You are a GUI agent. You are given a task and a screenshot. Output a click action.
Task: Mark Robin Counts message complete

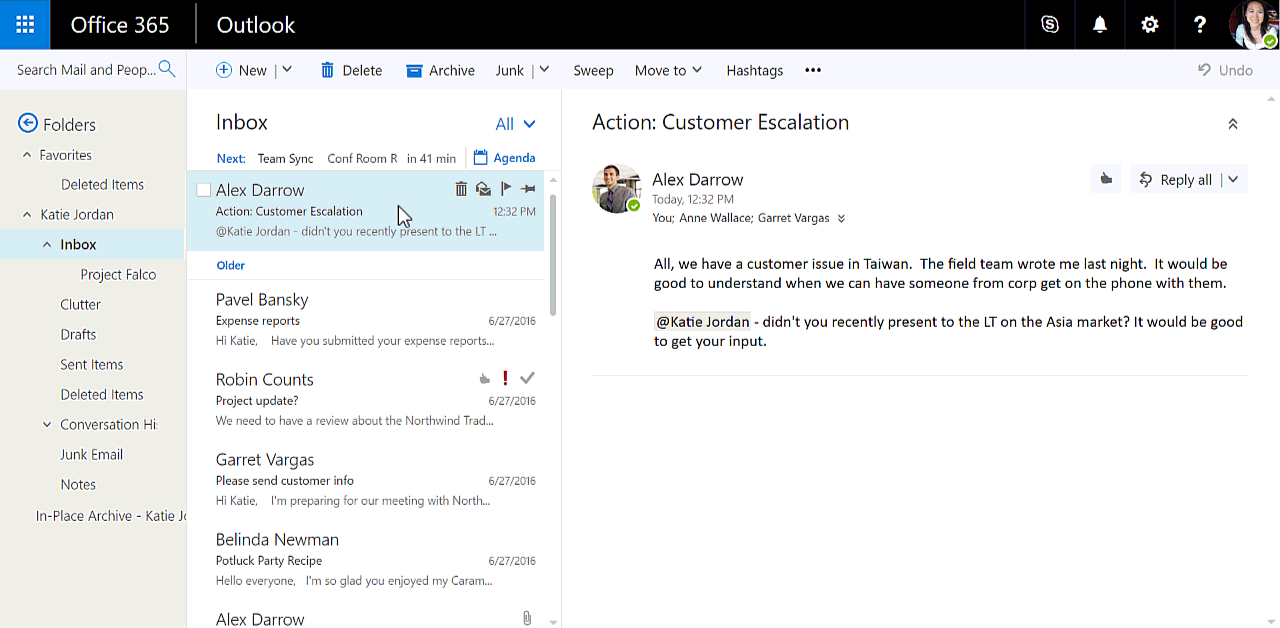click(x=528, y=378)
